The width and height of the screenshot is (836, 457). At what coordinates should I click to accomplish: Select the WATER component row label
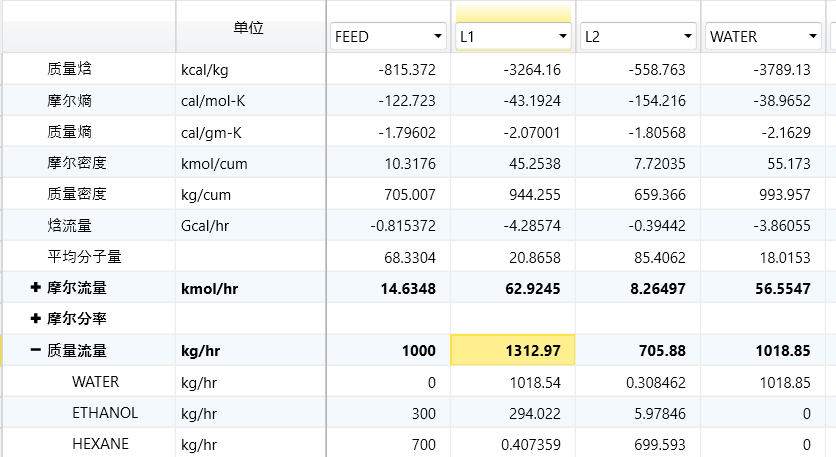click(95, 381)
